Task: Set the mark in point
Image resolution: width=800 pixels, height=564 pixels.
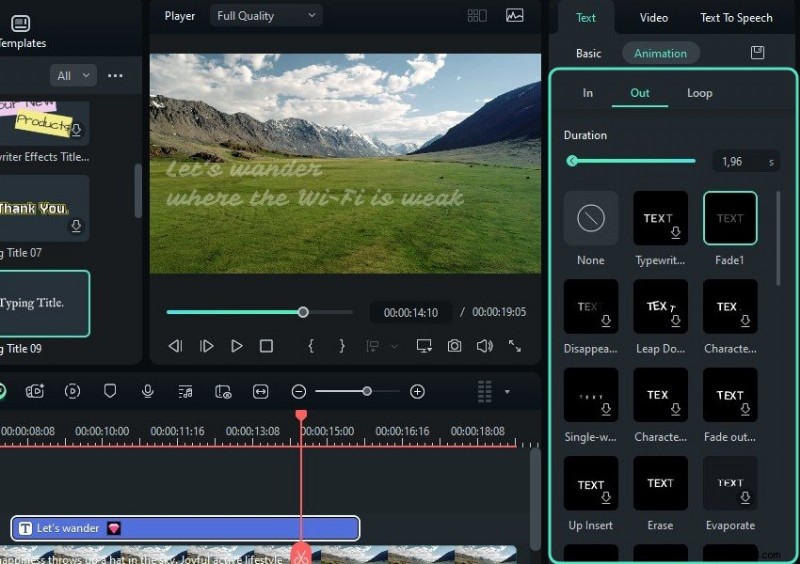Action: click(311, 346)
